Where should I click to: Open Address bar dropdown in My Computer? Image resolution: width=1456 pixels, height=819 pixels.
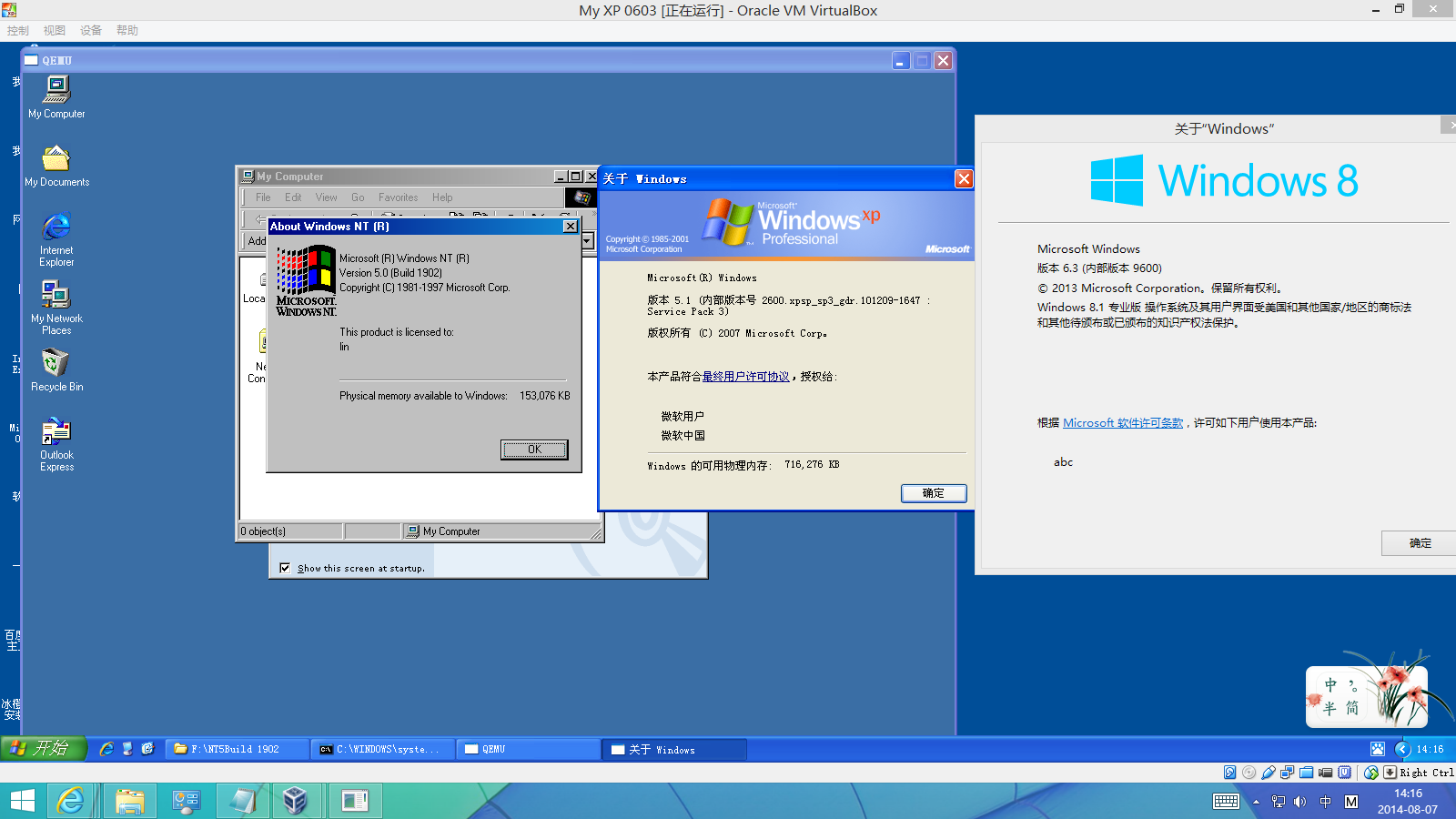tap(587, 240)
